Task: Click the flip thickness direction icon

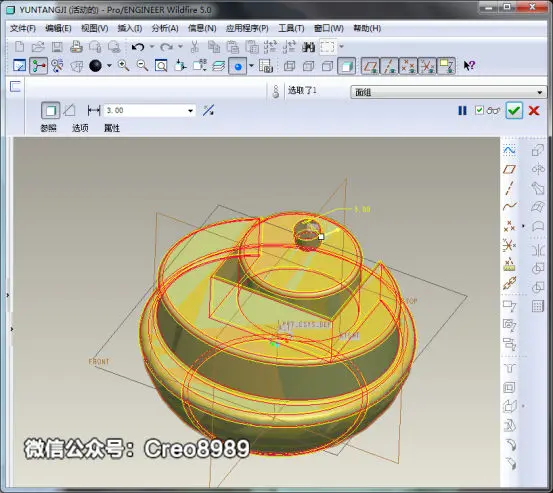Action: (208, 111)
